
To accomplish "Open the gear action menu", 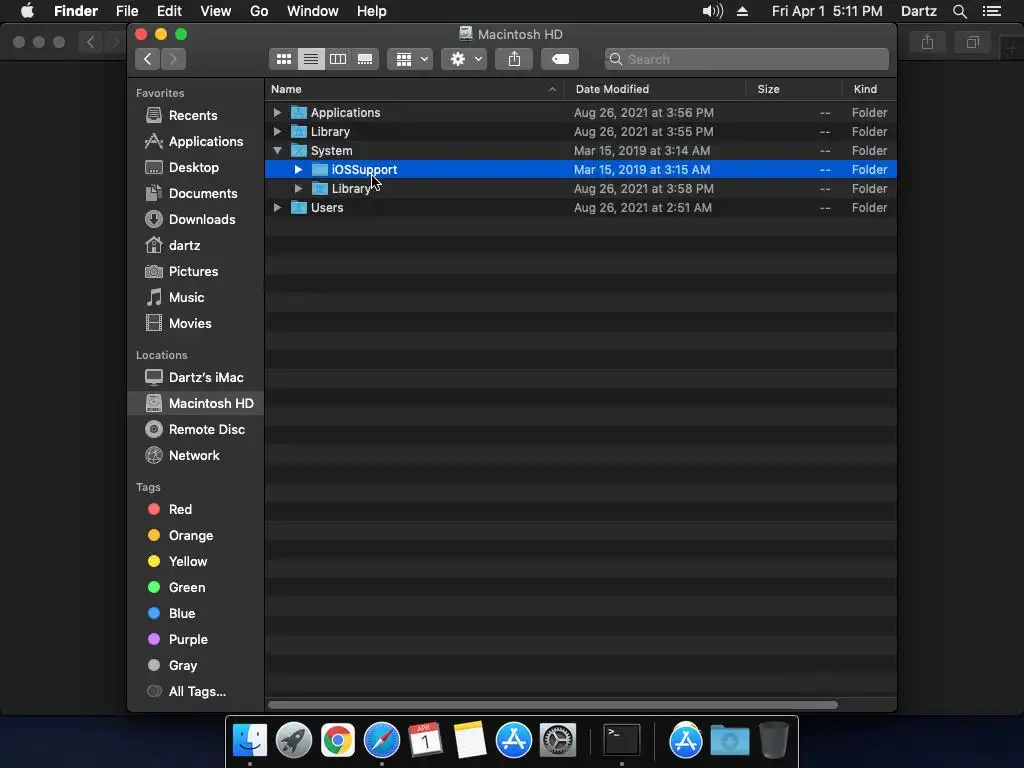I will 464,59.
